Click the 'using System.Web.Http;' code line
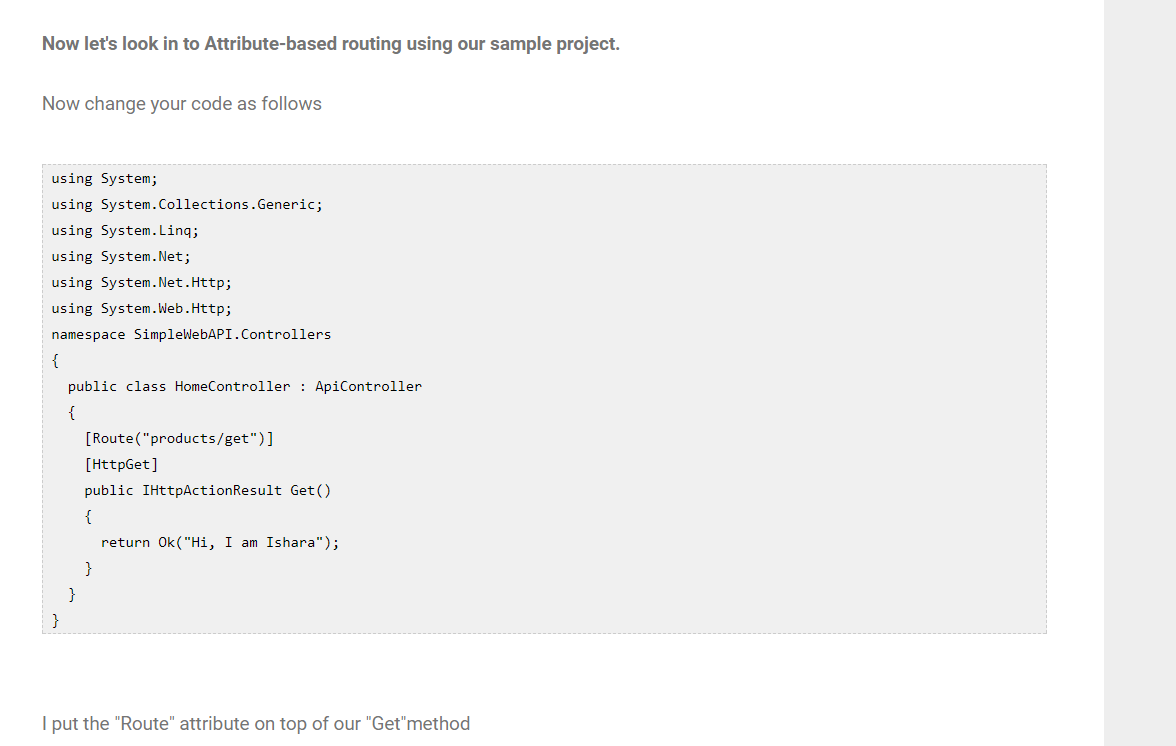 pos(141,309)
